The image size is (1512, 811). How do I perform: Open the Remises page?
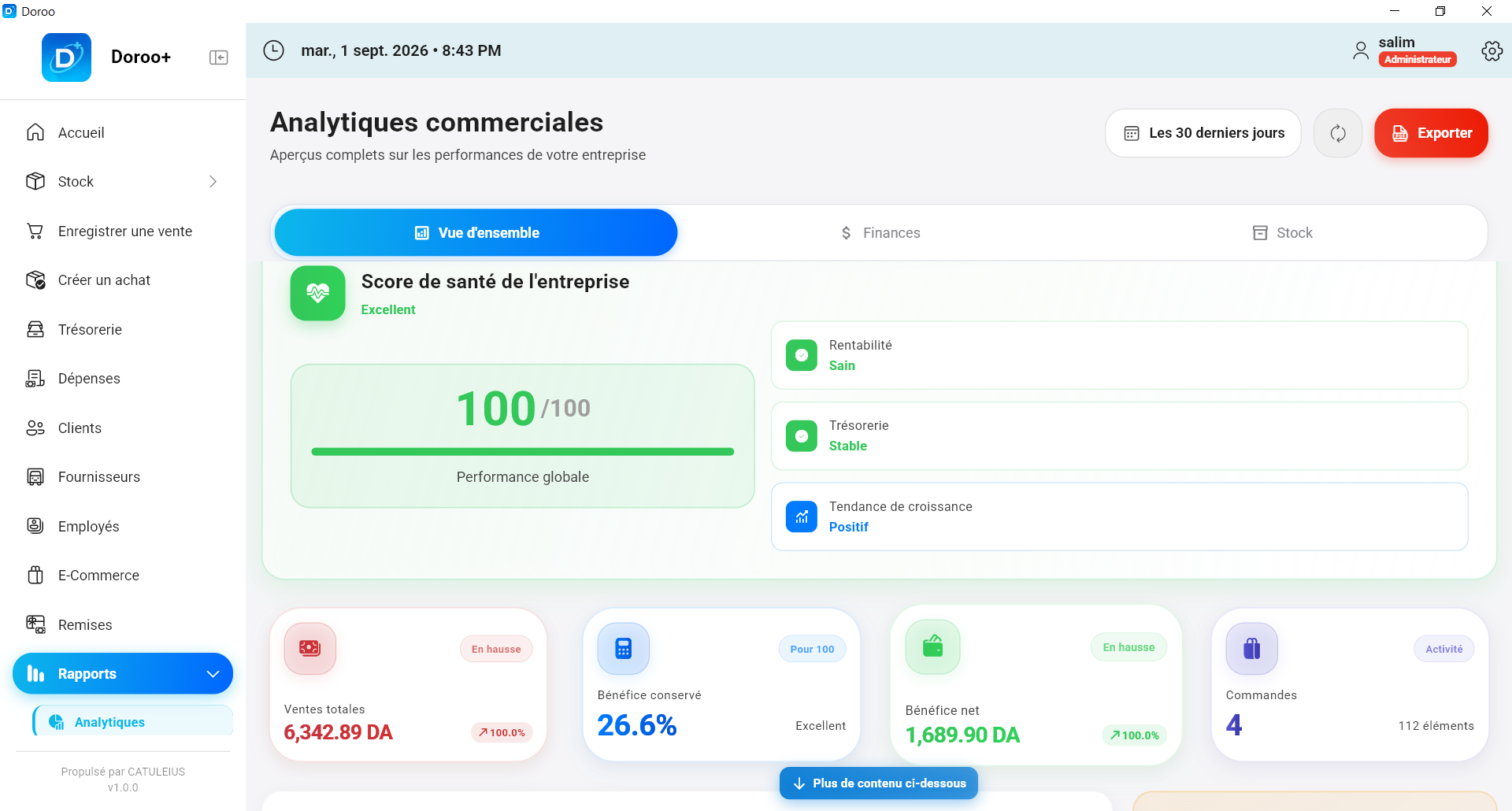[123, 624]
